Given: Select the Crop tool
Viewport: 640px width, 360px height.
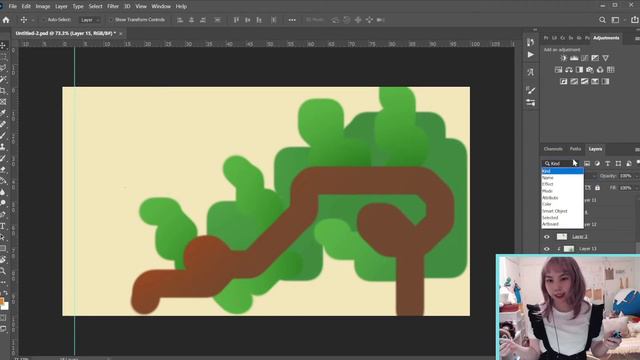Looking at the screenshot, I should pyautogui.click(x=3, y=90).
